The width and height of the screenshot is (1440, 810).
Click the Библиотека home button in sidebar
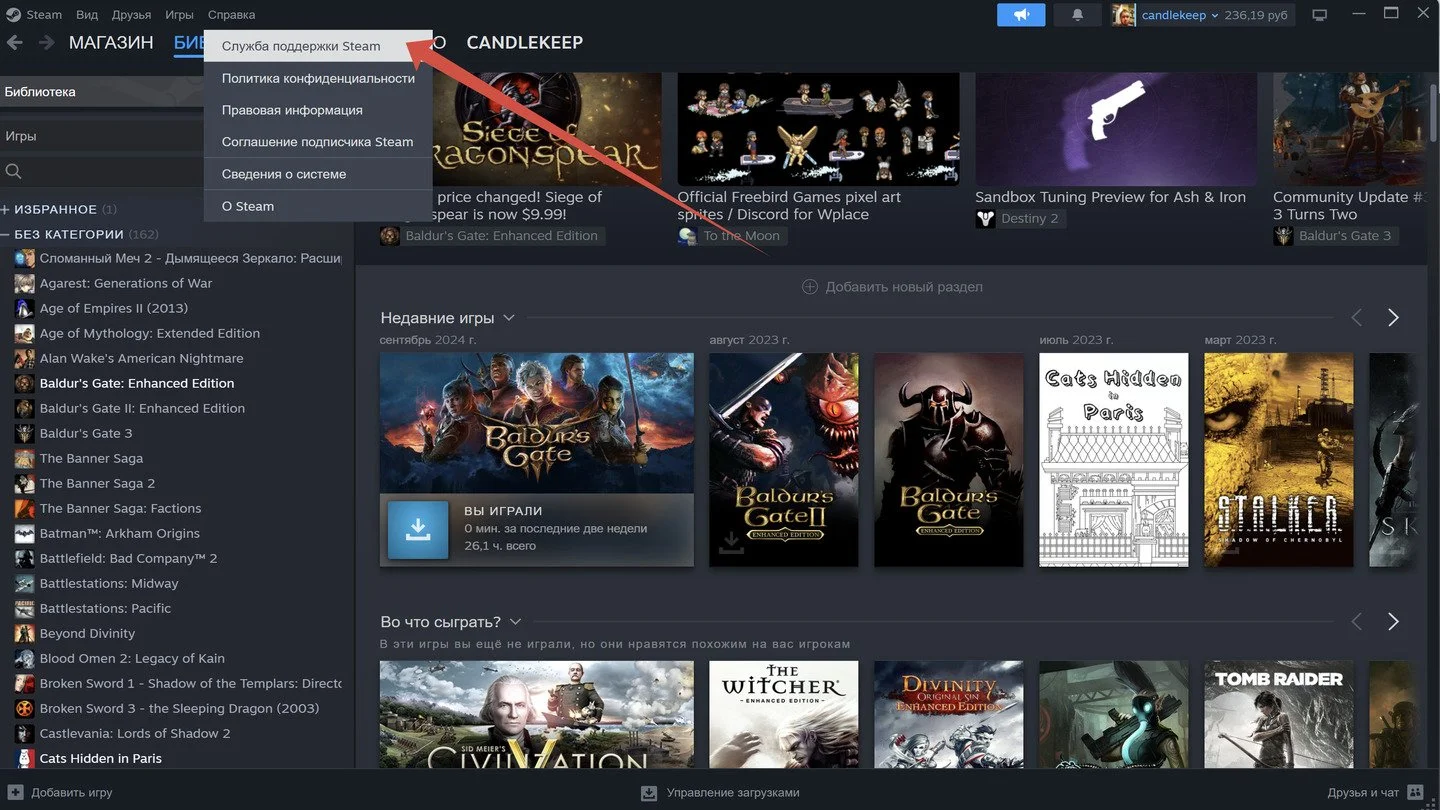tap(102, 92)
